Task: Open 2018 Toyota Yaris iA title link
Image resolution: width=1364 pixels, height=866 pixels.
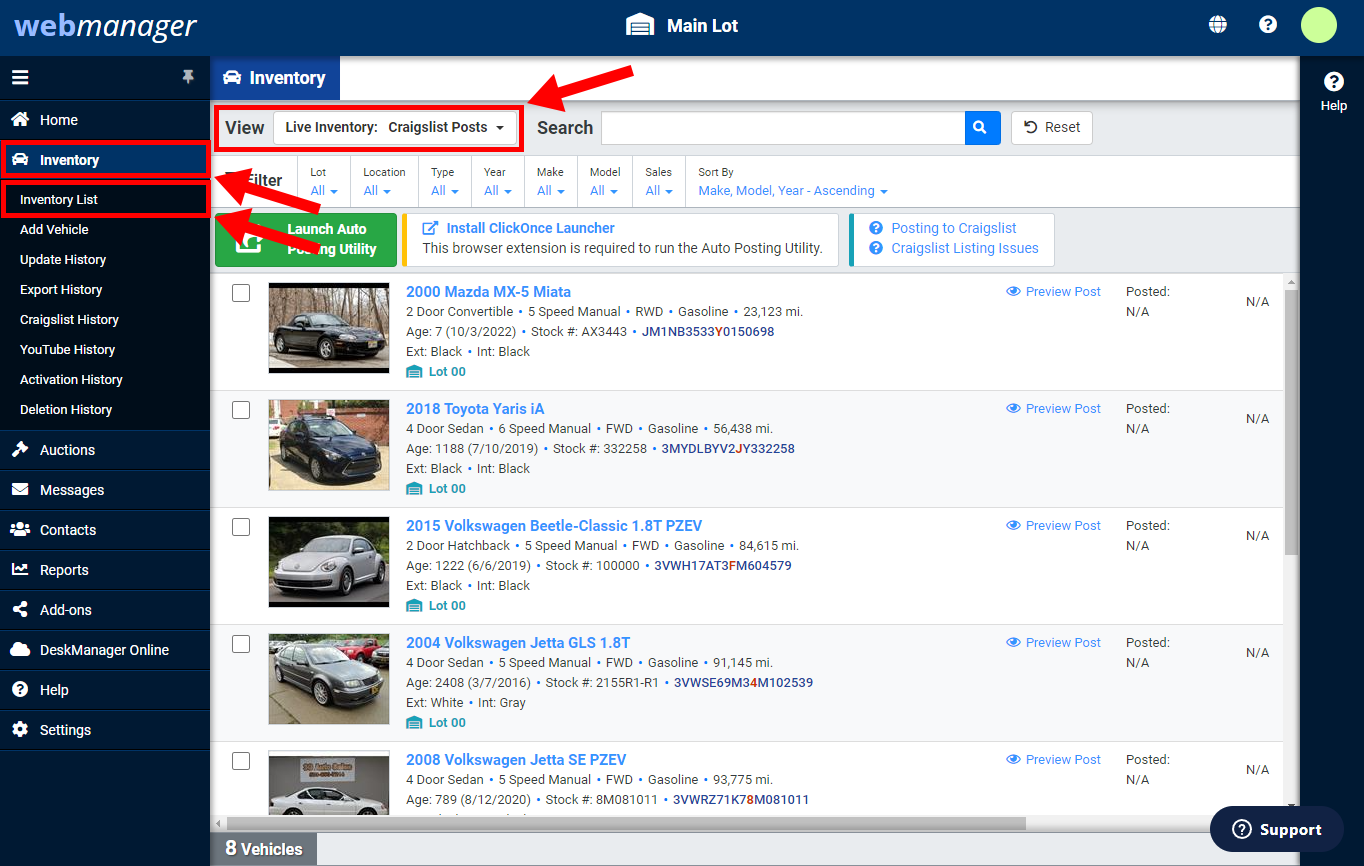Action: pos(475,409)
